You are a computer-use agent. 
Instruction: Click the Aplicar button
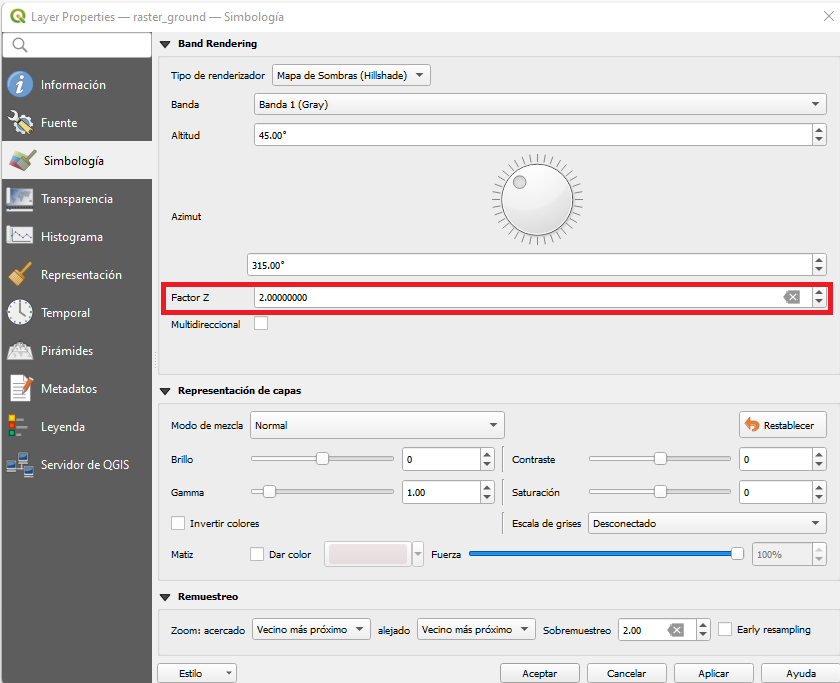tap(713, 673)
